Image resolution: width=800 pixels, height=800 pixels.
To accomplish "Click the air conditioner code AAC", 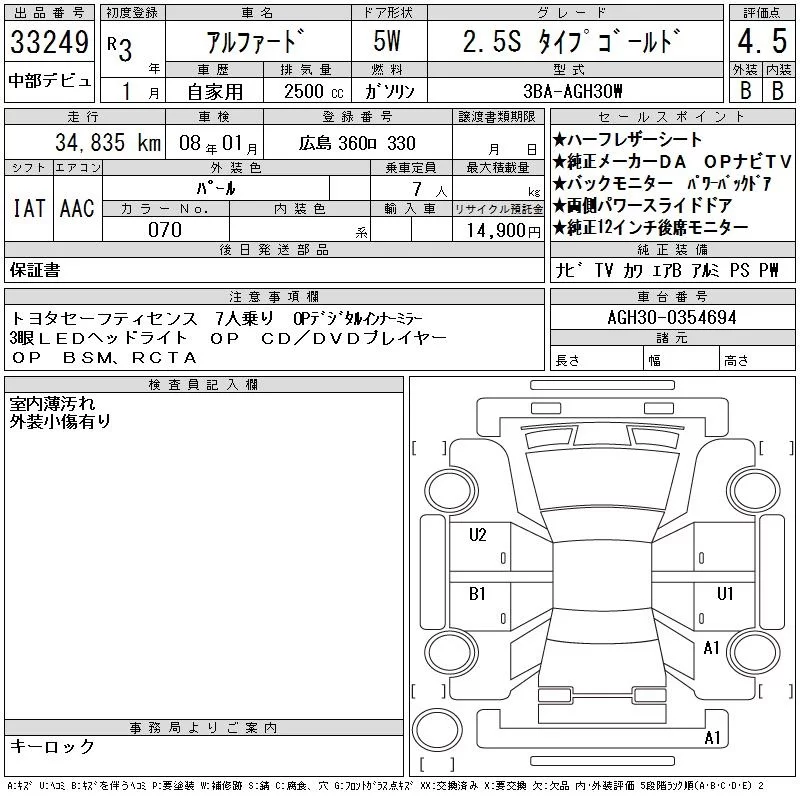I will tap(78, 208).
